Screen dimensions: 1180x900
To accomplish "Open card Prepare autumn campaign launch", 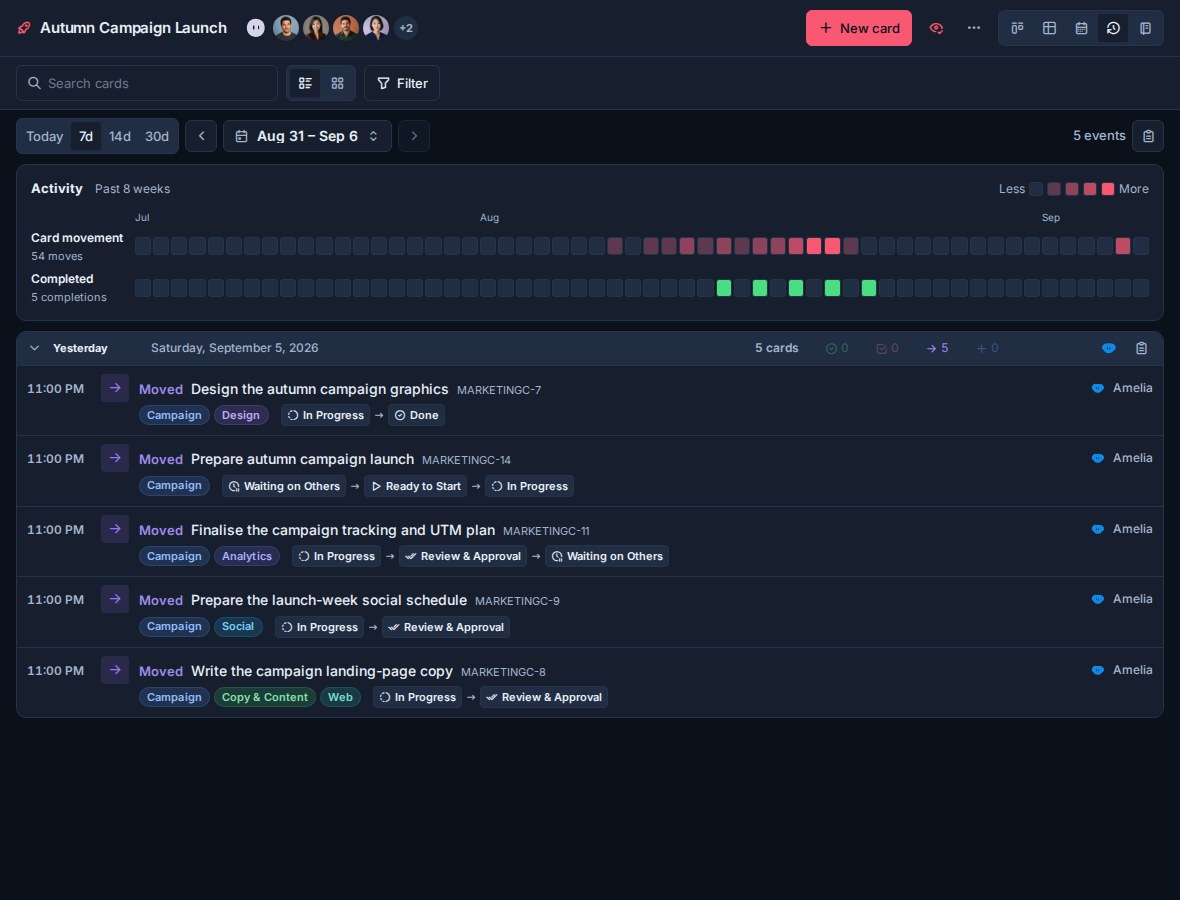I will point(303,459).
